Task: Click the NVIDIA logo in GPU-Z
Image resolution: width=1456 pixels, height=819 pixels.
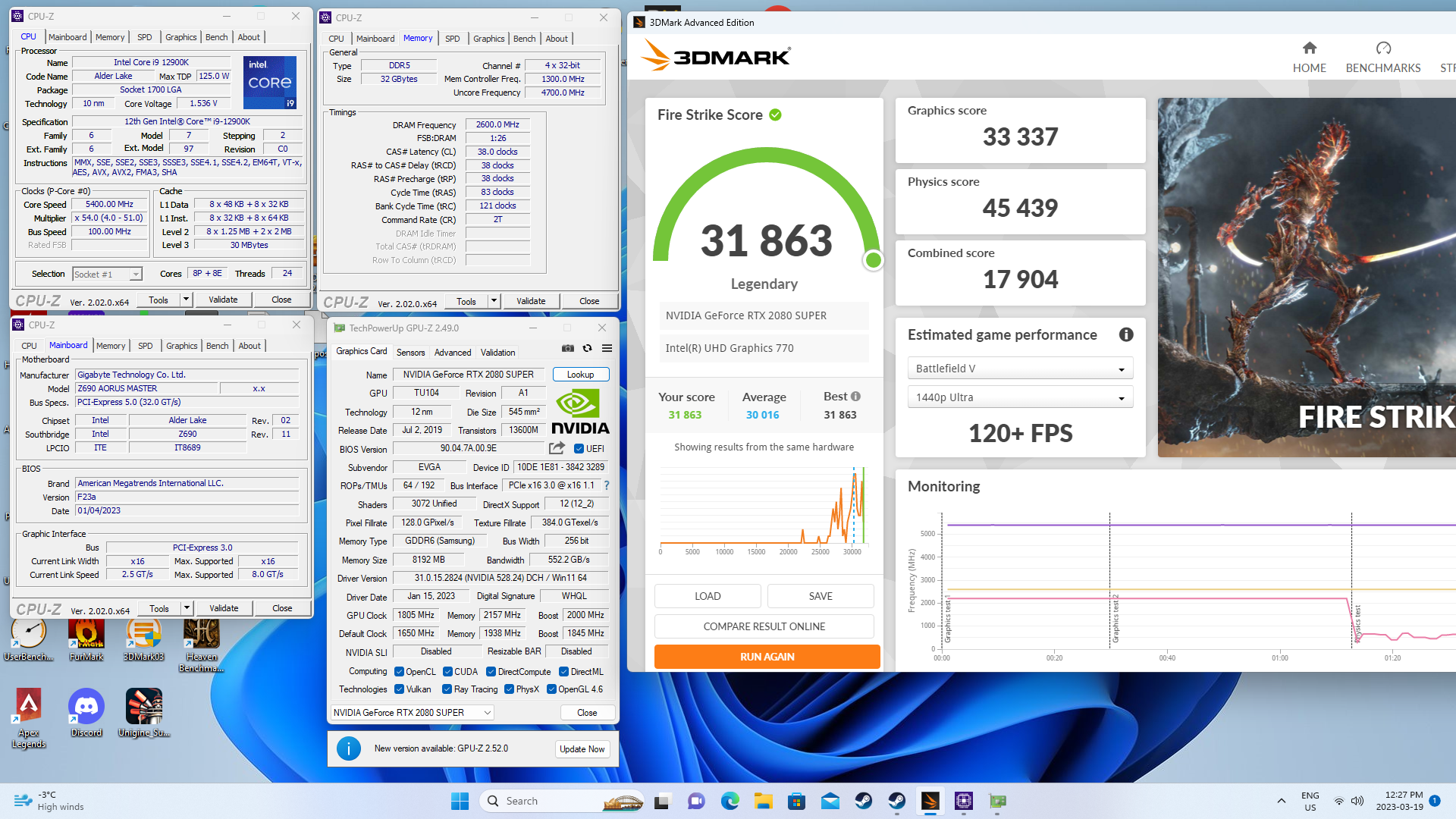Action: [x=580, y=412]
